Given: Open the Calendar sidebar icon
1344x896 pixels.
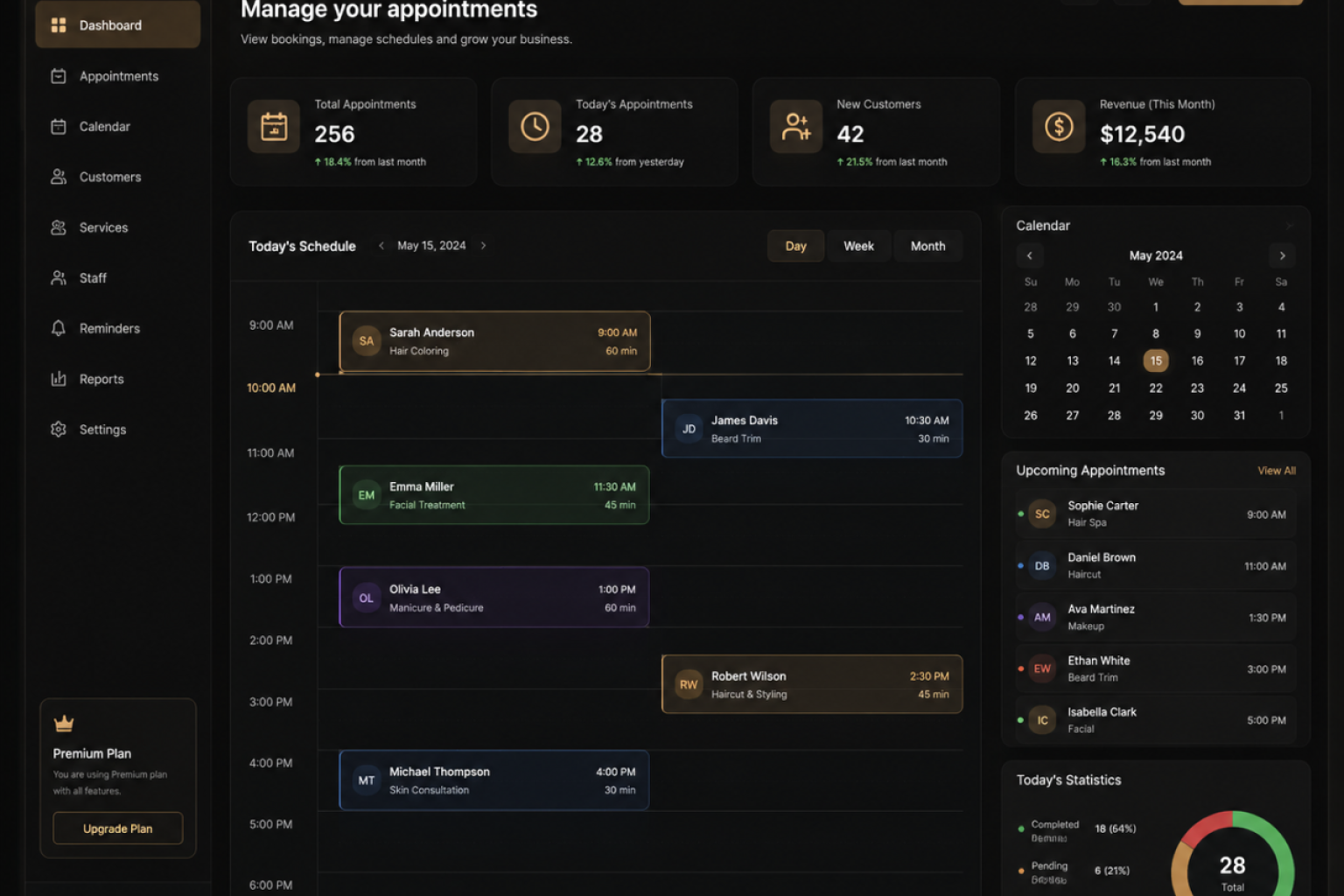Looking at the screenshot, I should coord(59,127).
